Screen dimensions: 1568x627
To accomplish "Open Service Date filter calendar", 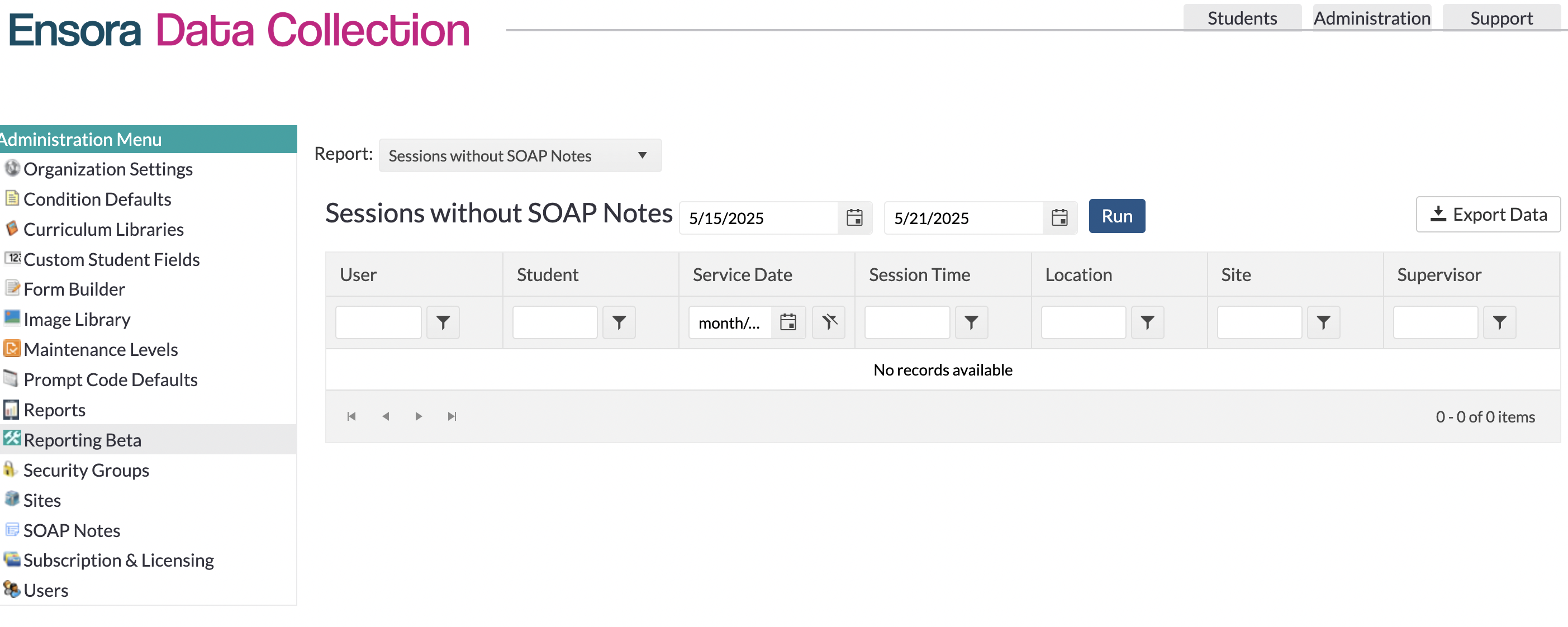I will (x=788, y=322).
